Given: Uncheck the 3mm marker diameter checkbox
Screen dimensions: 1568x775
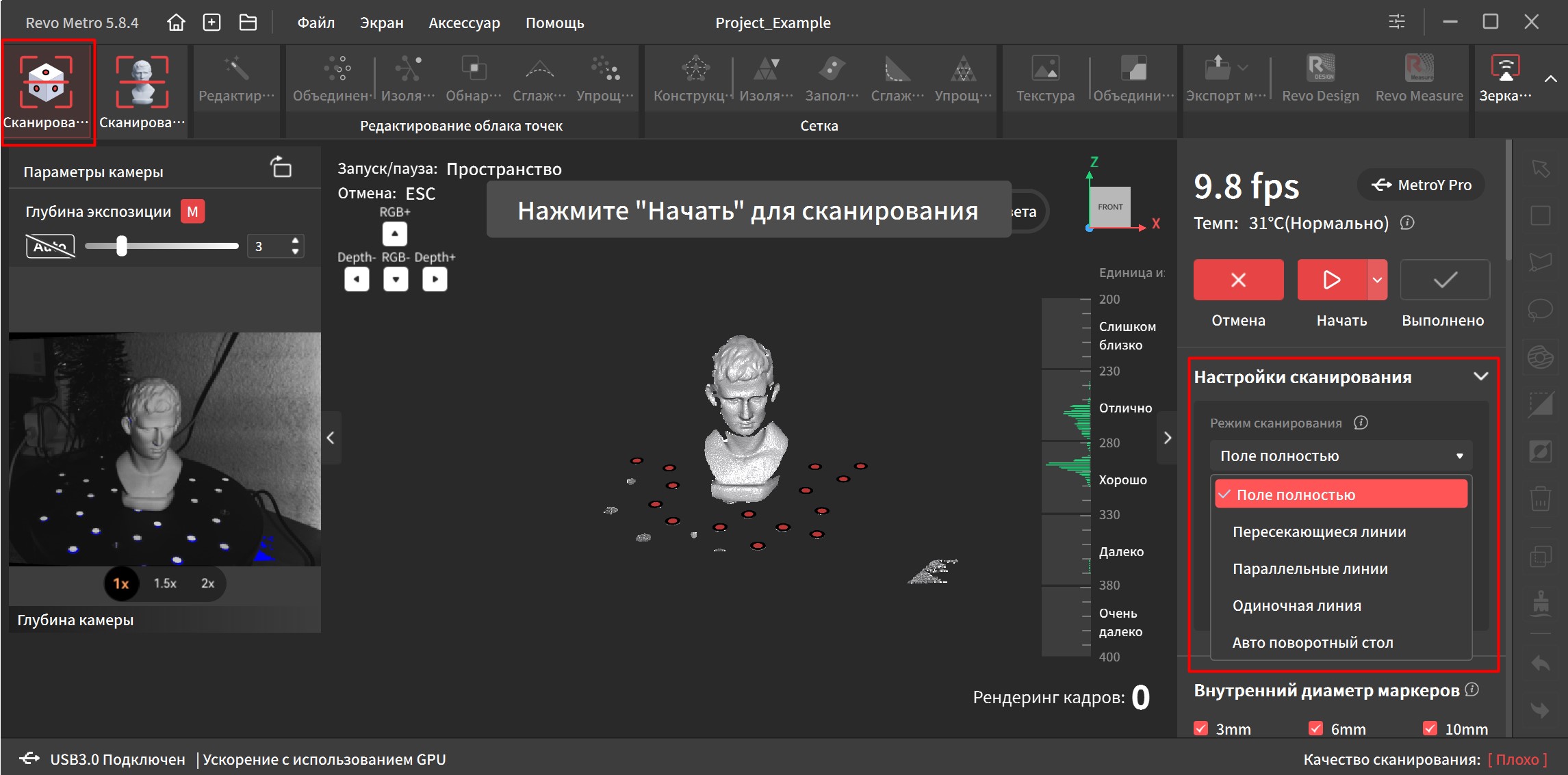Looking at the screenshot, I should coord(1201,728).
